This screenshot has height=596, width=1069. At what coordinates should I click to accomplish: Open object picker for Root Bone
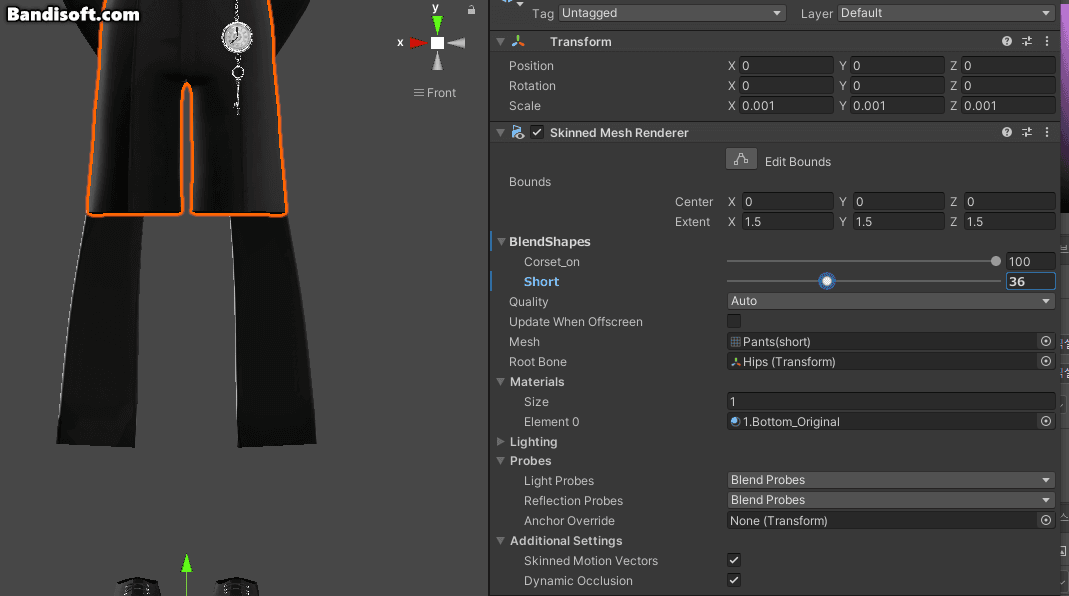coord(1046,361)
